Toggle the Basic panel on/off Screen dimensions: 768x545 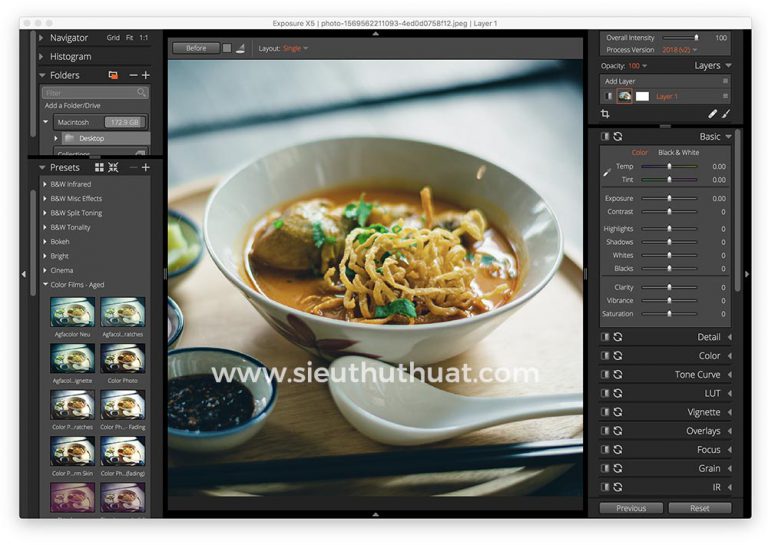[x=605, y=137]
